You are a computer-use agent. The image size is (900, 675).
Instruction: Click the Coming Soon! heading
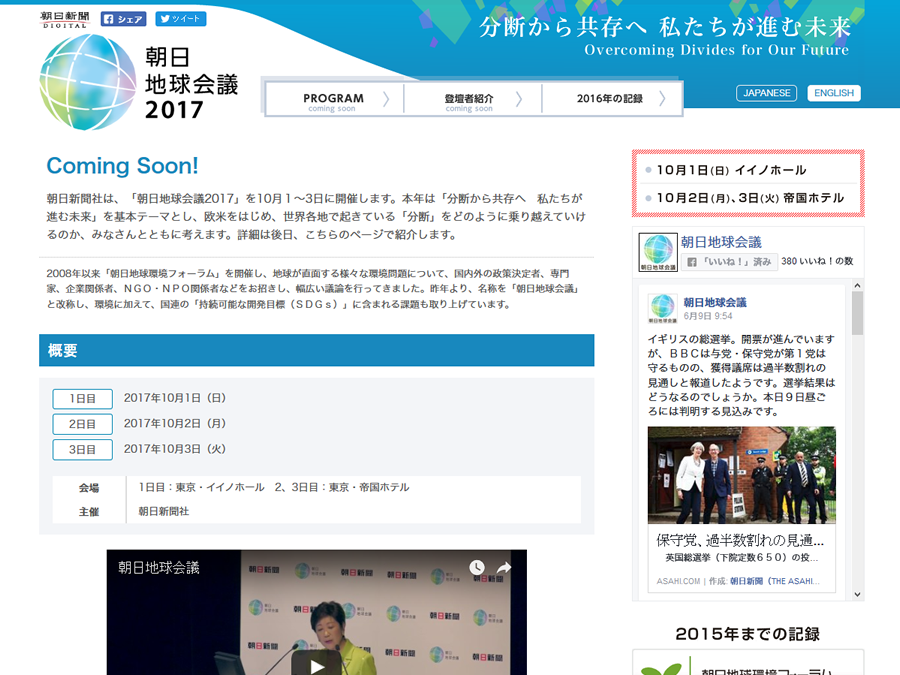coord(122,165)
